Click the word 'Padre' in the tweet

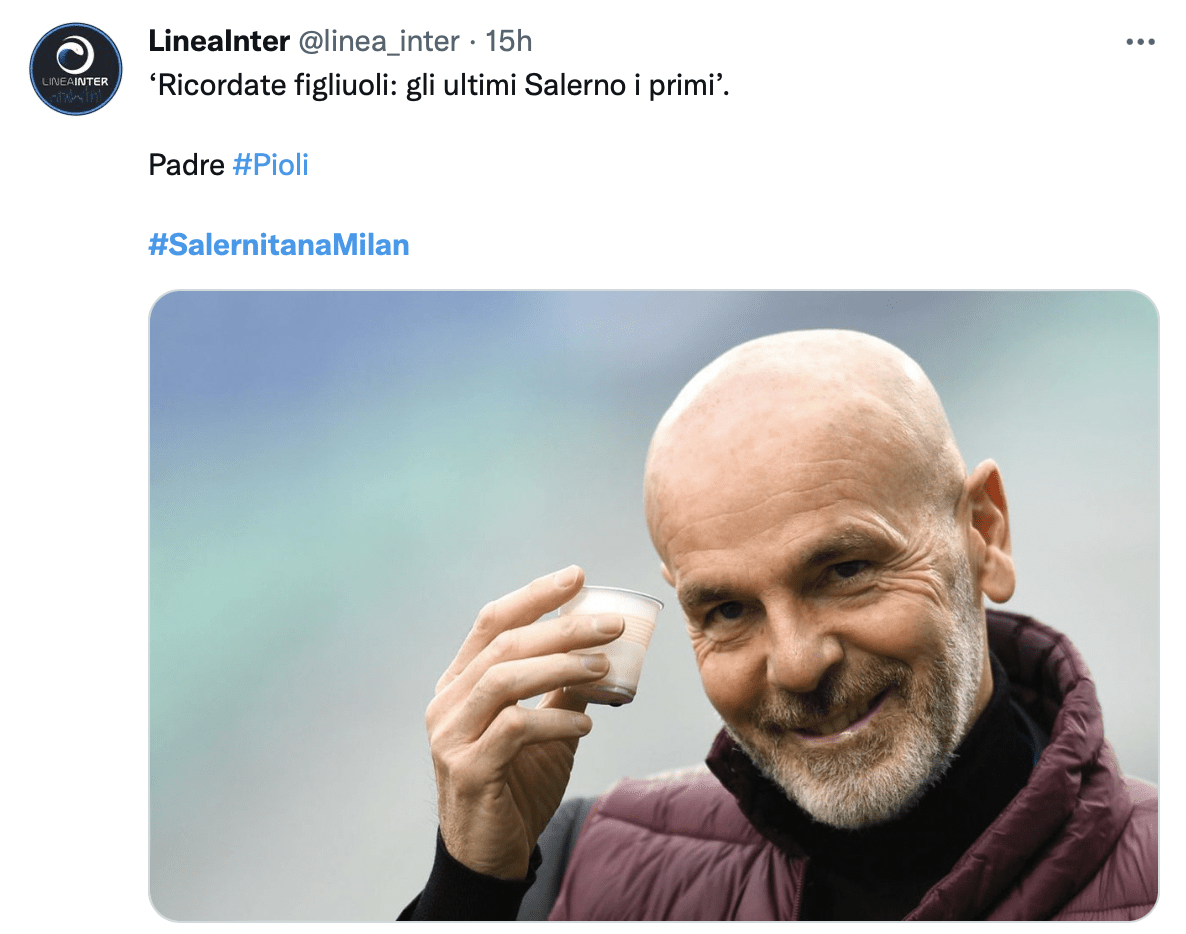[x=186, y=165]
